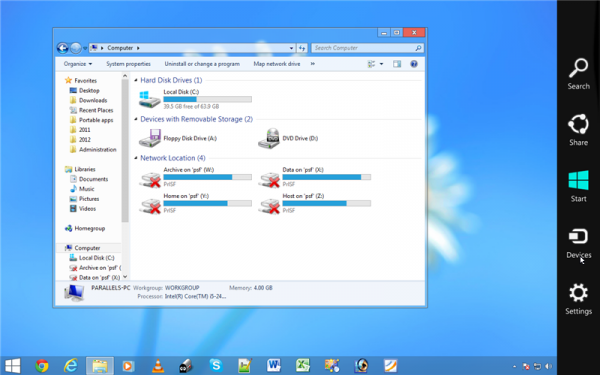Toggle the preview pane button
The height and width of the screenshot is (375, 600).
(397, 64)
